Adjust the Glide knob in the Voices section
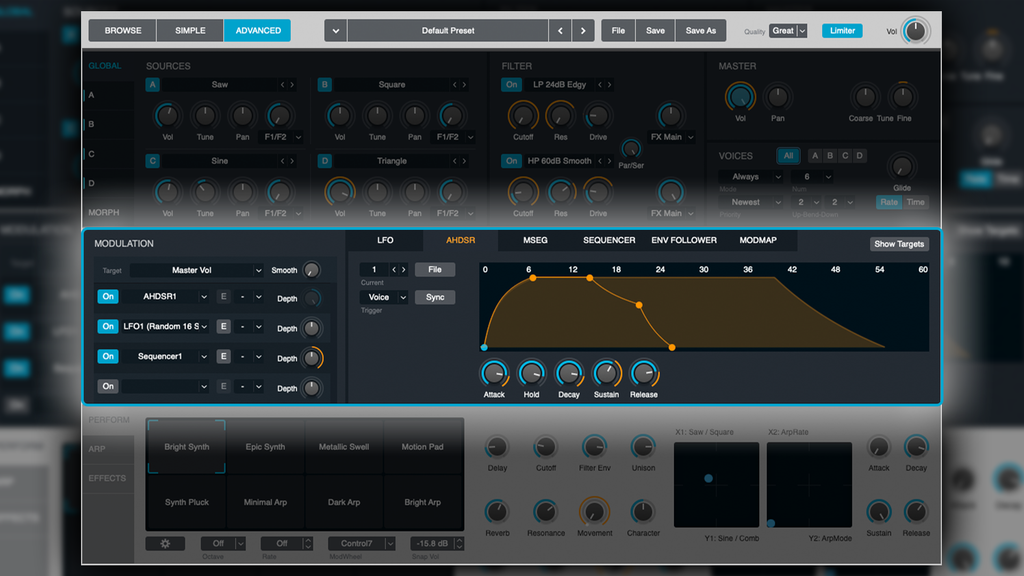Screen dimensions: 1024x576 click(901, 172)
